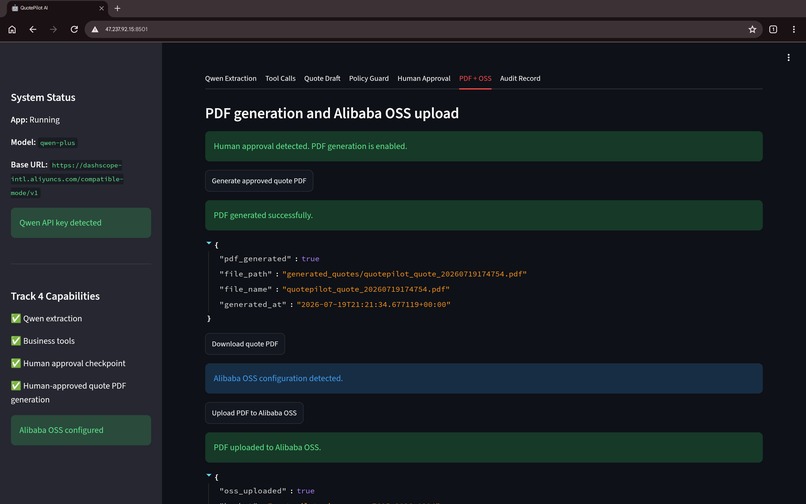Image resolution: width=806 pixels, height=504 pixels.
Task: Click the PDF generated successfully message
Action: coord(484,215)
